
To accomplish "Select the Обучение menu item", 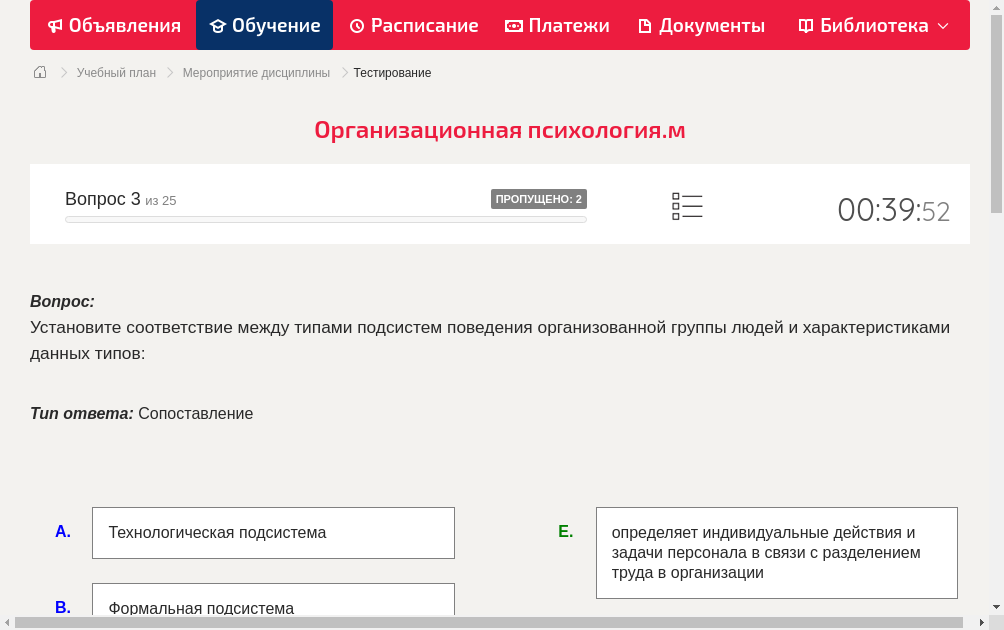I will point(264,25).
